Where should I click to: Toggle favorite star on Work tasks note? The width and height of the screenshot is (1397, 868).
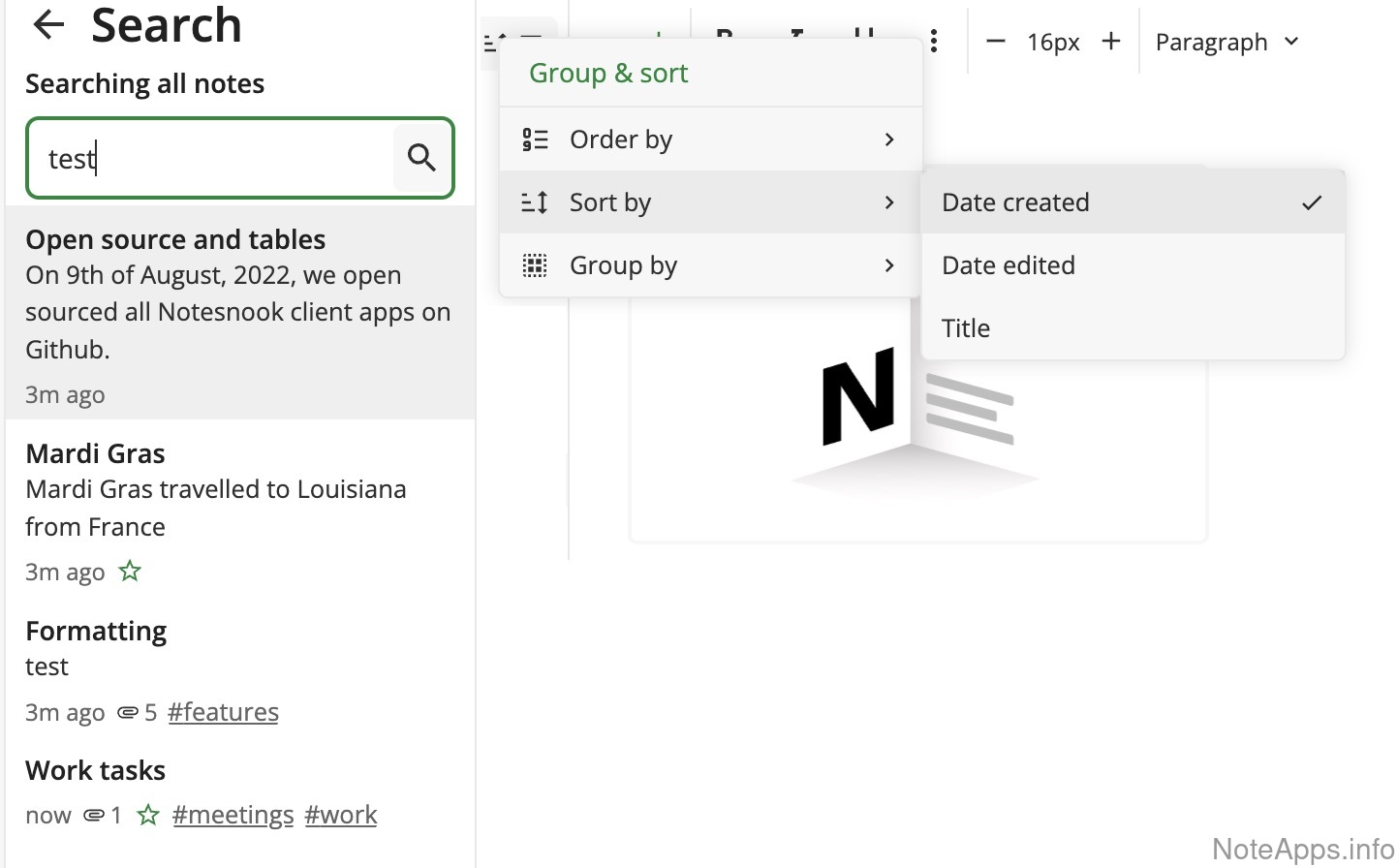(147, 815)
